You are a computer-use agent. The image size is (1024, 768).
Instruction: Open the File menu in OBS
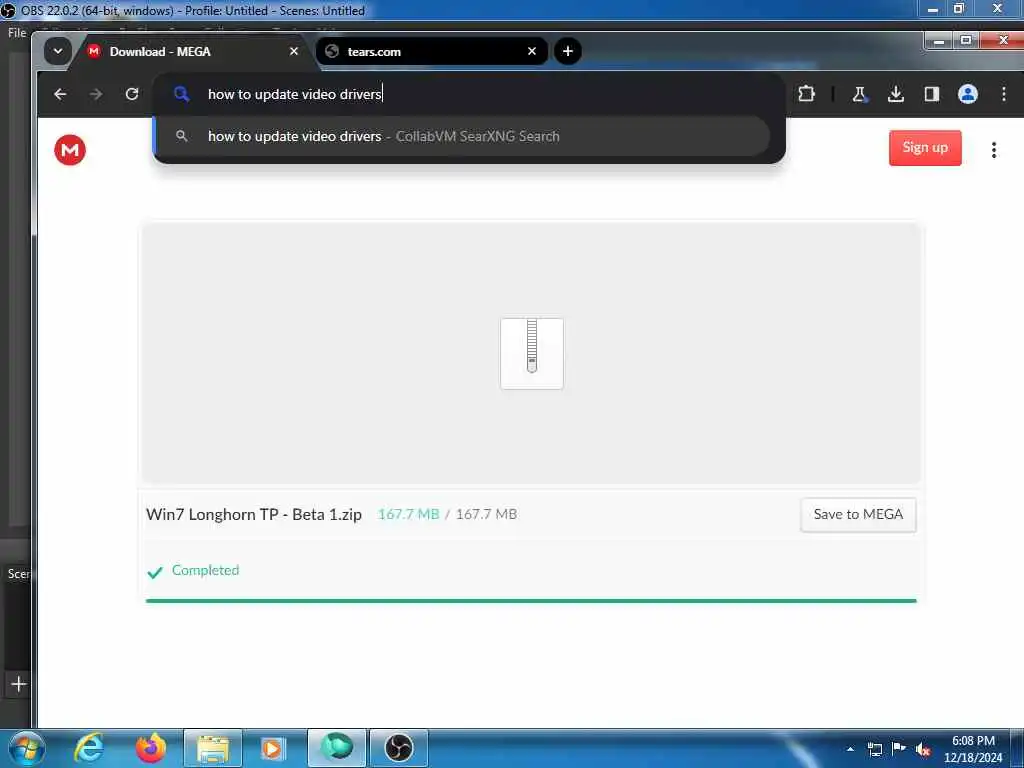tap(16, 33)
